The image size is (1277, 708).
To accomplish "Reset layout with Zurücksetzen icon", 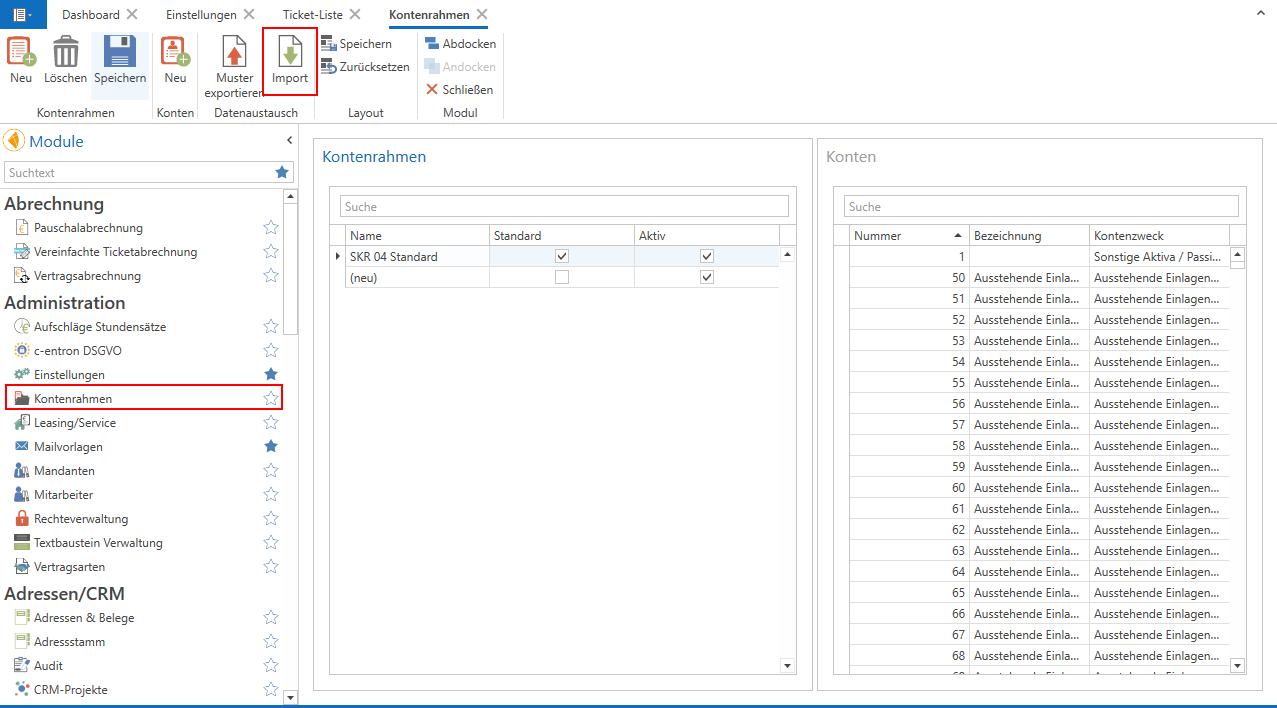I will [x=365, y=67].
